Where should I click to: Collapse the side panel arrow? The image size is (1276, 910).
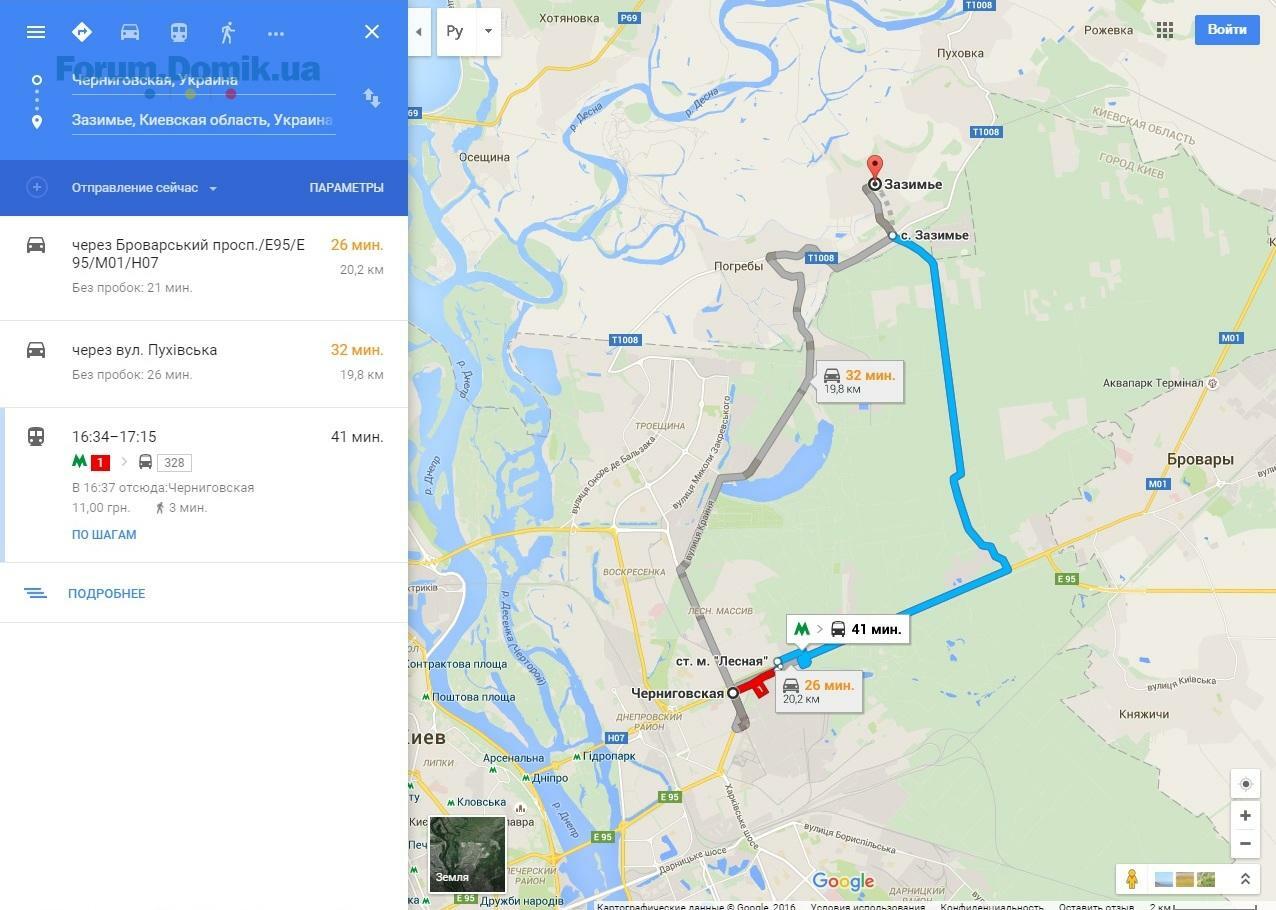tap(419, 31)
